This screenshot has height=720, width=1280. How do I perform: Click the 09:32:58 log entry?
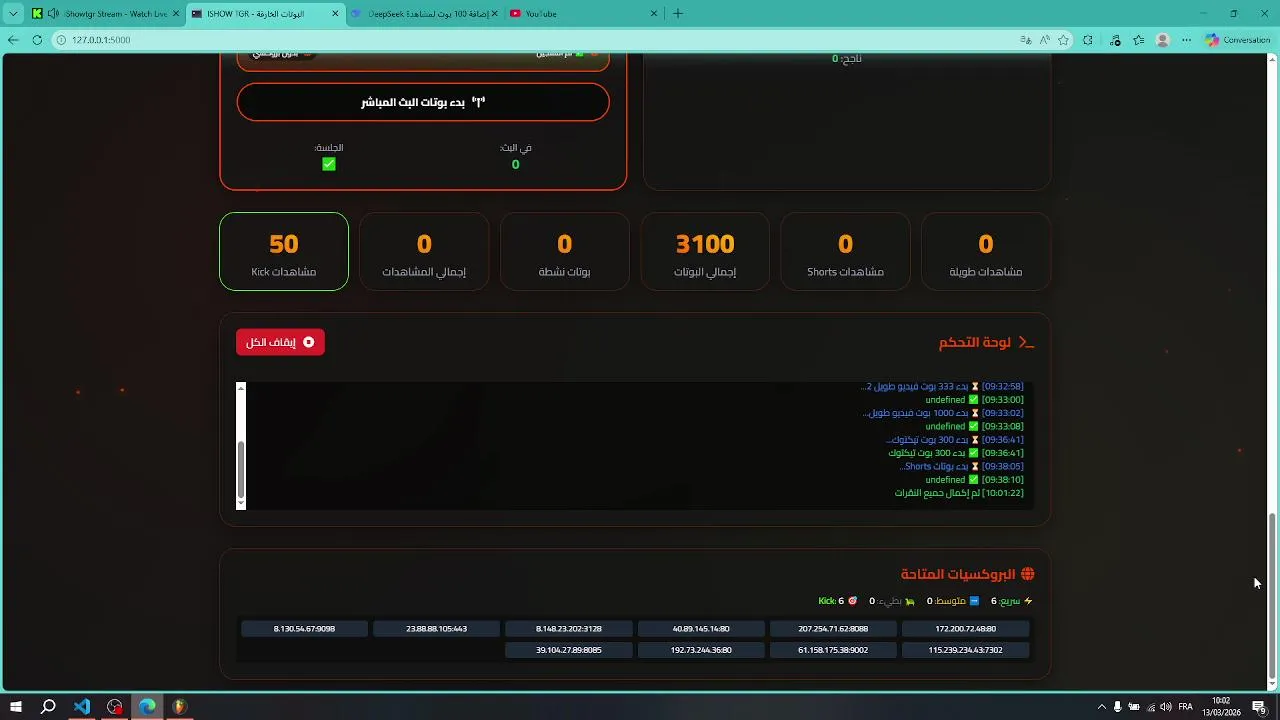(942, 386)
